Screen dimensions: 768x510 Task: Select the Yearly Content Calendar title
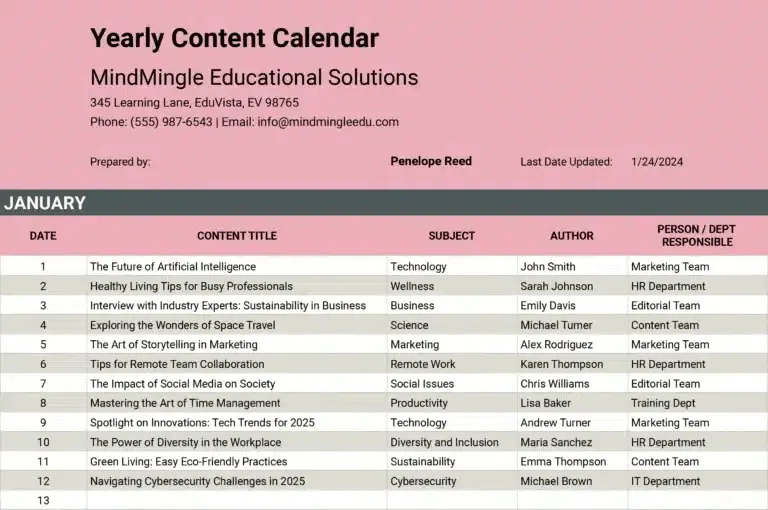coord(234,39)
